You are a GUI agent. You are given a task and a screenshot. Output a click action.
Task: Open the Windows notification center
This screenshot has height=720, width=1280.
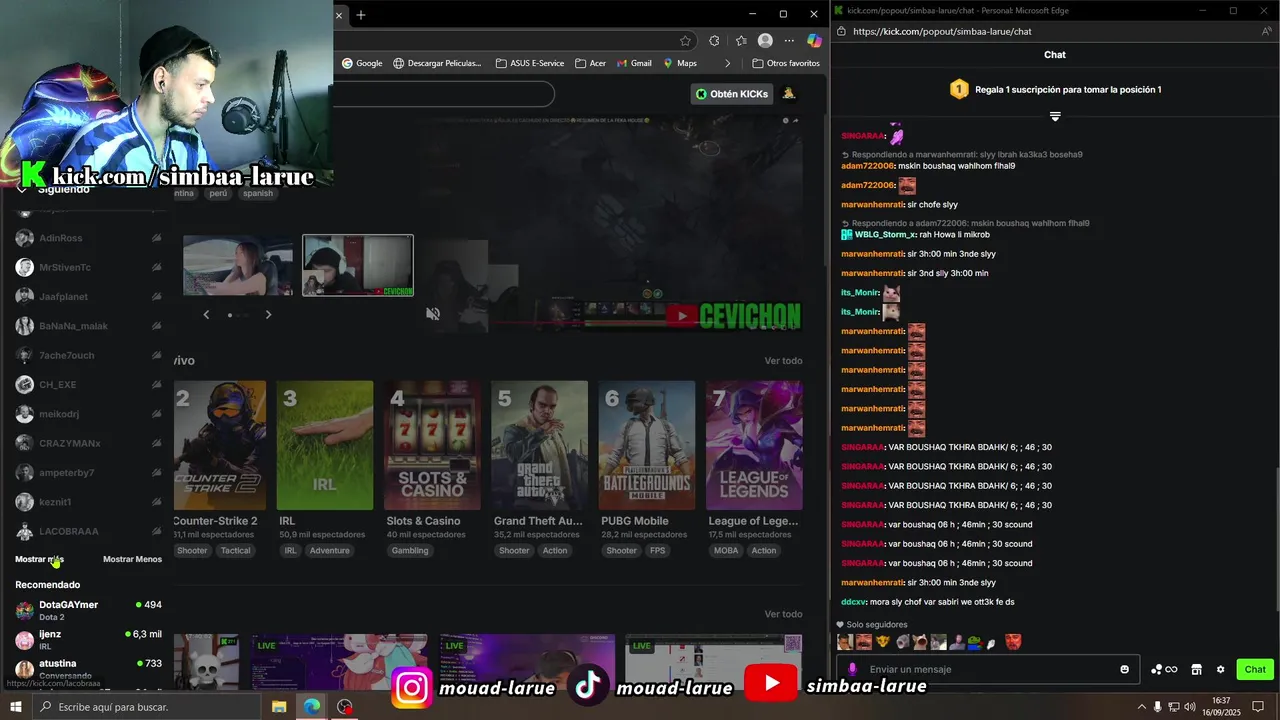[x=1258, y=707]
